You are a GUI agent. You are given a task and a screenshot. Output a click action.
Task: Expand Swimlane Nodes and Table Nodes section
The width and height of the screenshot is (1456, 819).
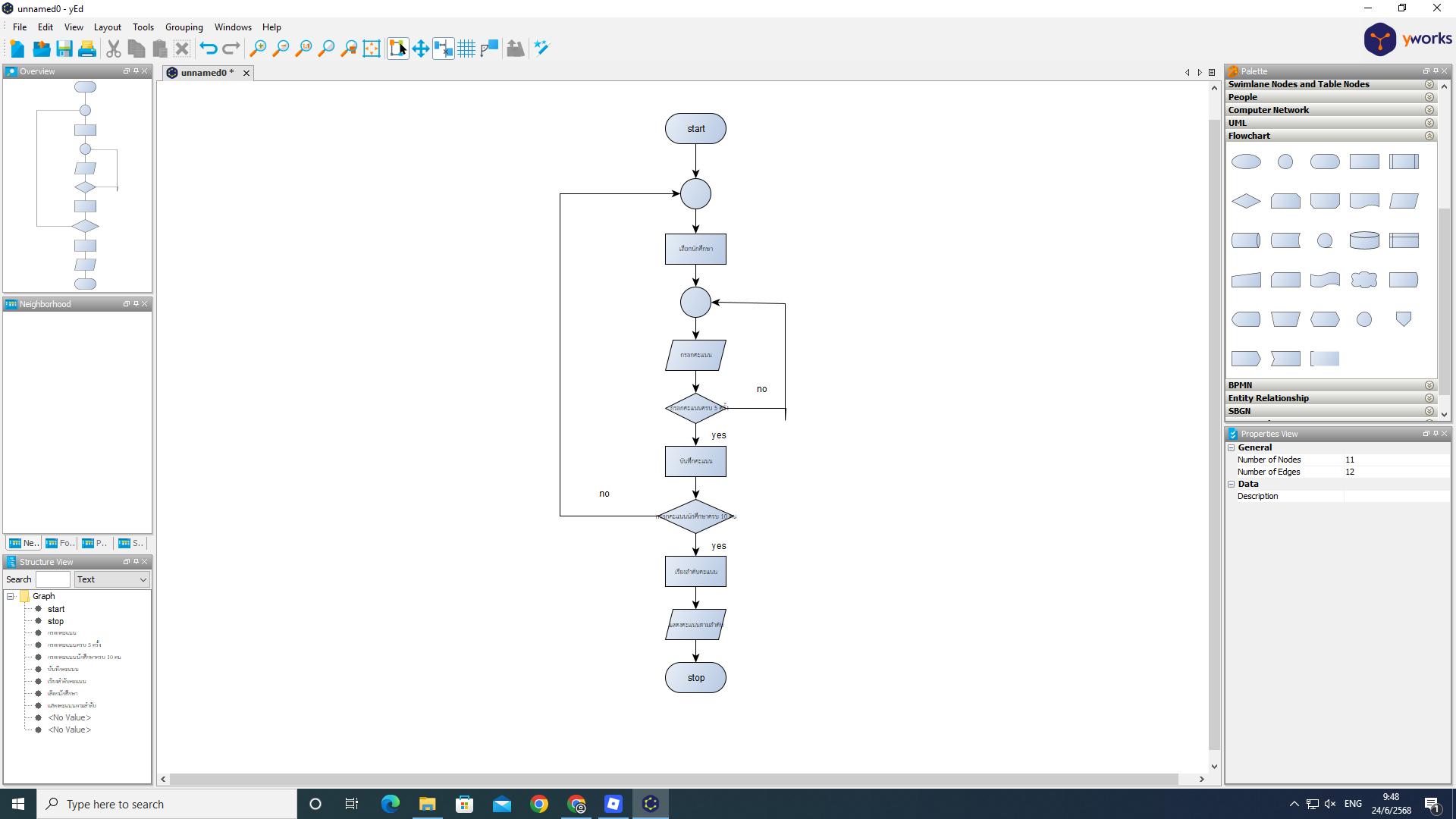click(1429, 84)
